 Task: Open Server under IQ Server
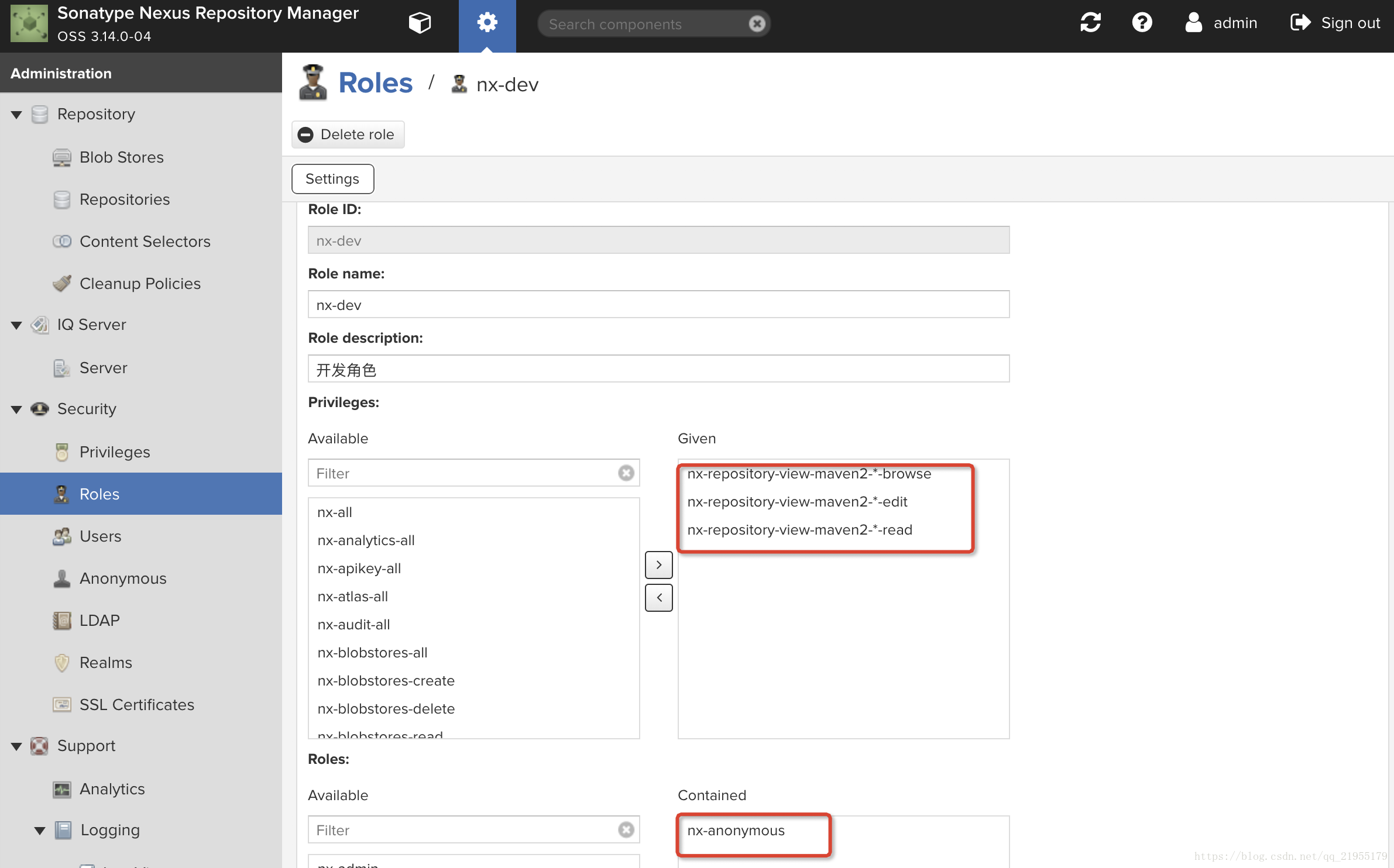point(103,368)
